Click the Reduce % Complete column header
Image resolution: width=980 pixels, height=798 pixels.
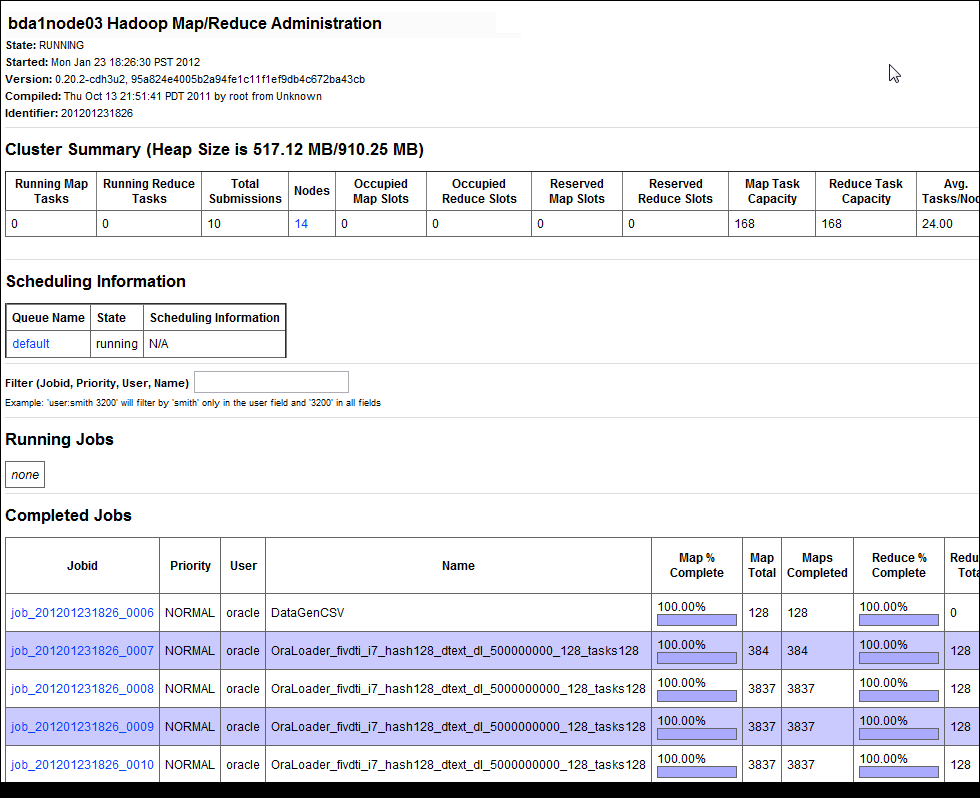click(x=898, y=565)
